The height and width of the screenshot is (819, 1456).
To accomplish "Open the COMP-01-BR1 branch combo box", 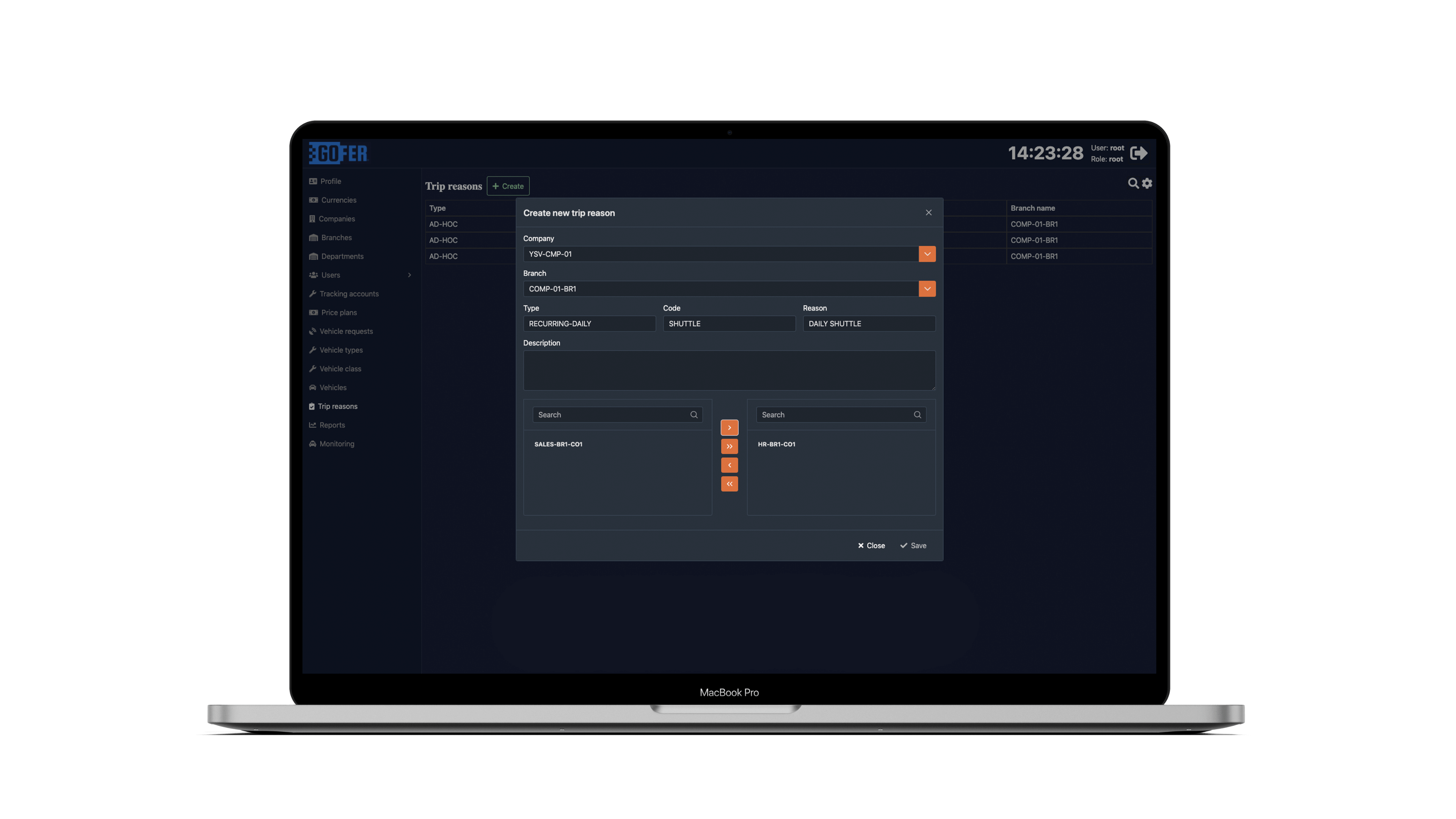I will click(729, 289).
